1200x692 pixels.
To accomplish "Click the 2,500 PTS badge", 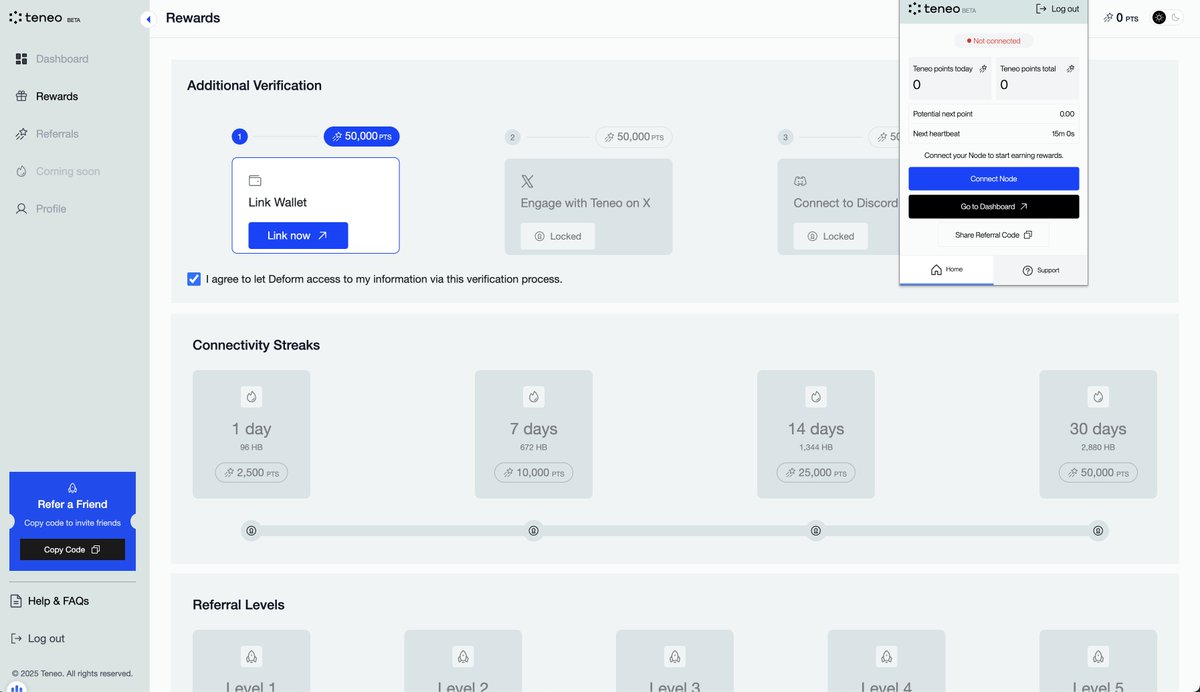I will (251, 473).
